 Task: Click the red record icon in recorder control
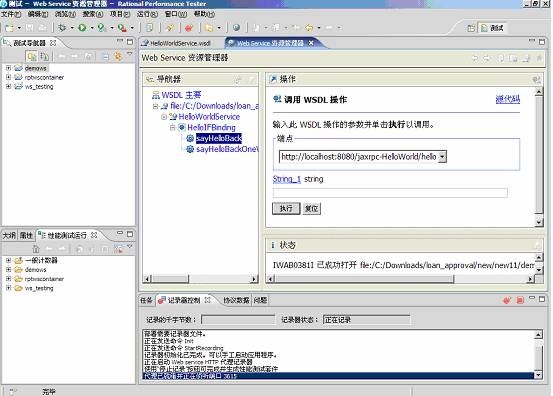click(507, 300)
